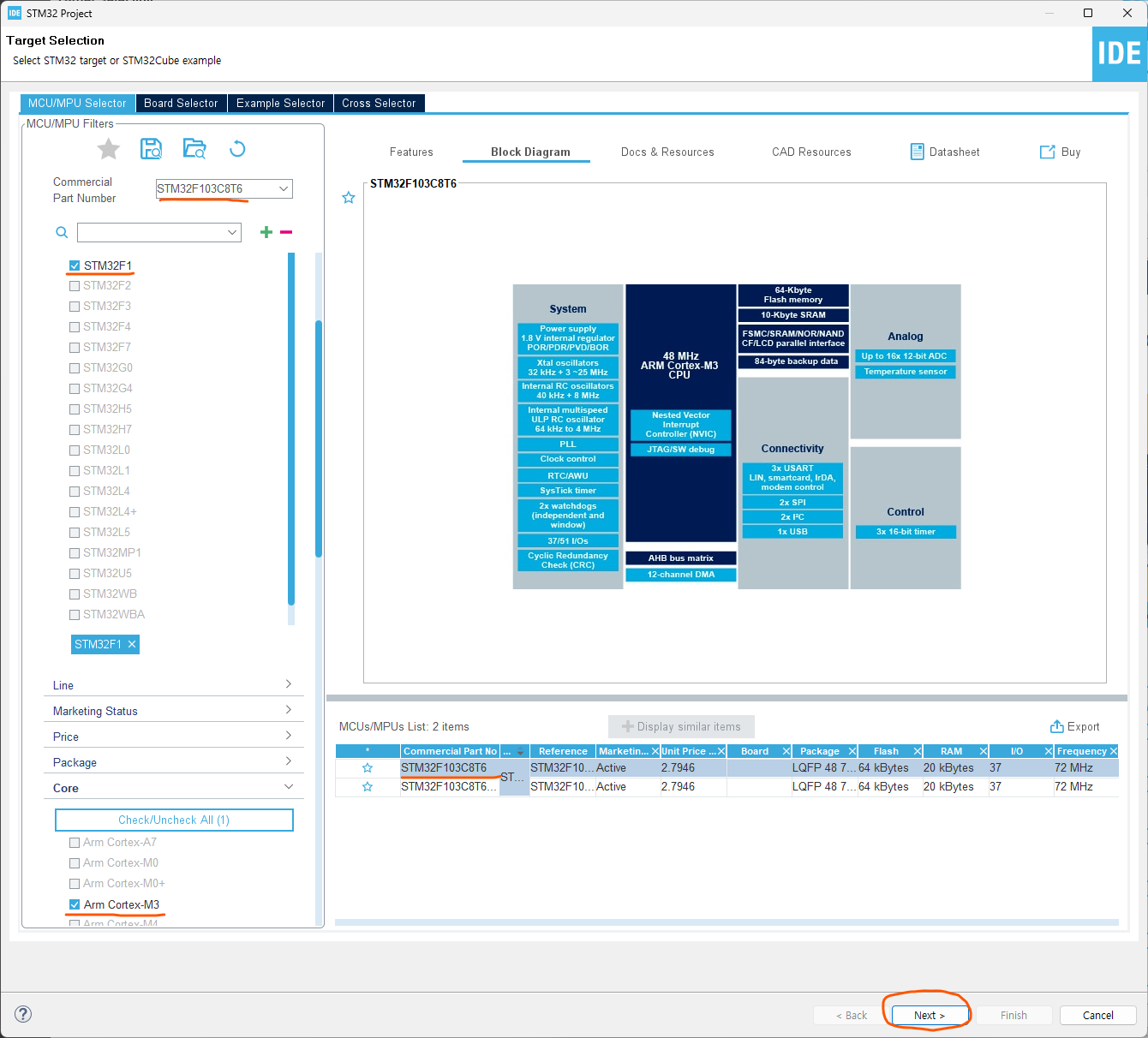The image size is (1148, 1038).
Task: Open the filter search combo box dropdown
Action: point(232,232)
